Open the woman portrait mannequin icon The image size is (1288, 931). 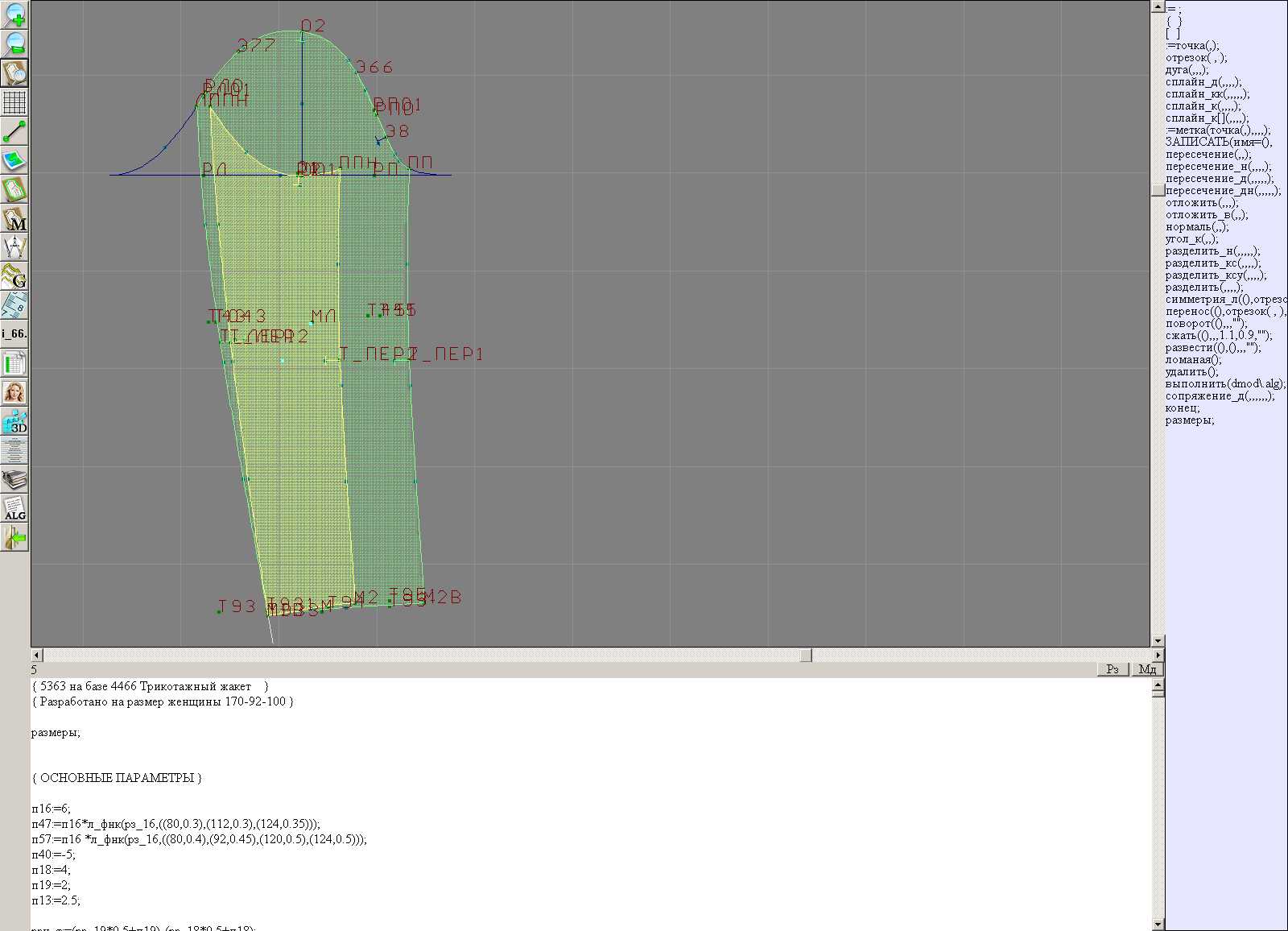(14, 392)
